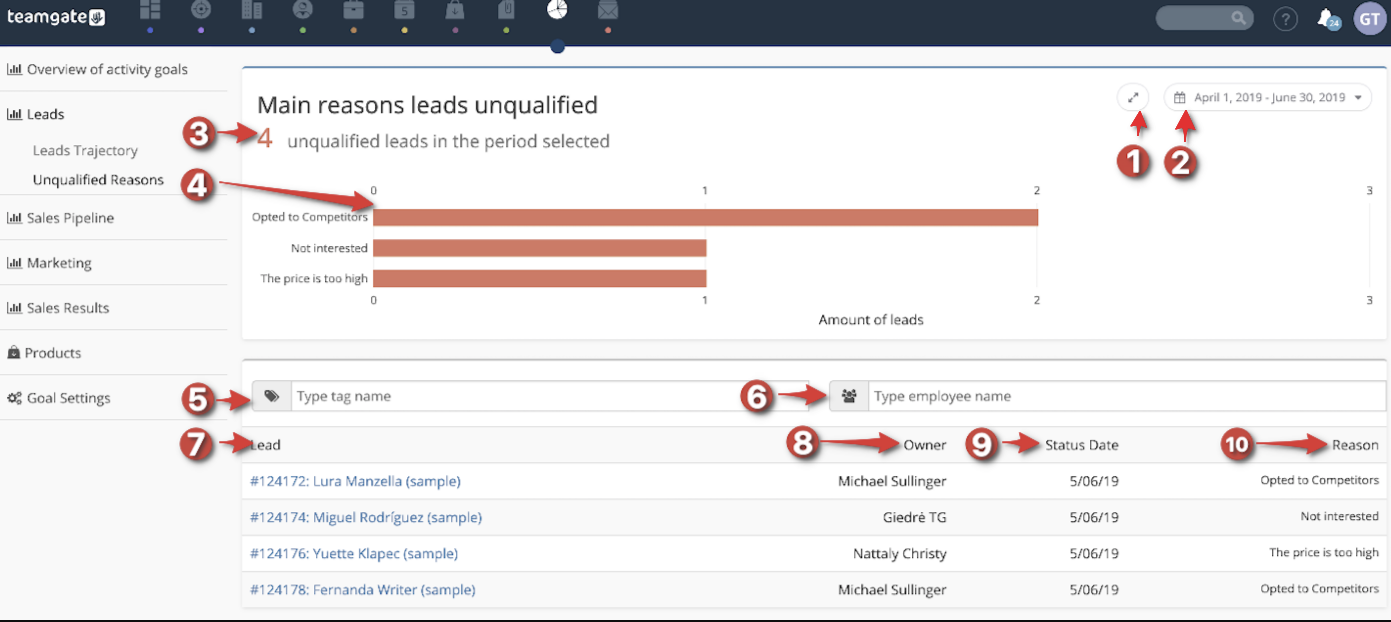The height and width of the screenshot is (622, 1391).
Task: Click the price is too high bar
Action: pos(540,278)
